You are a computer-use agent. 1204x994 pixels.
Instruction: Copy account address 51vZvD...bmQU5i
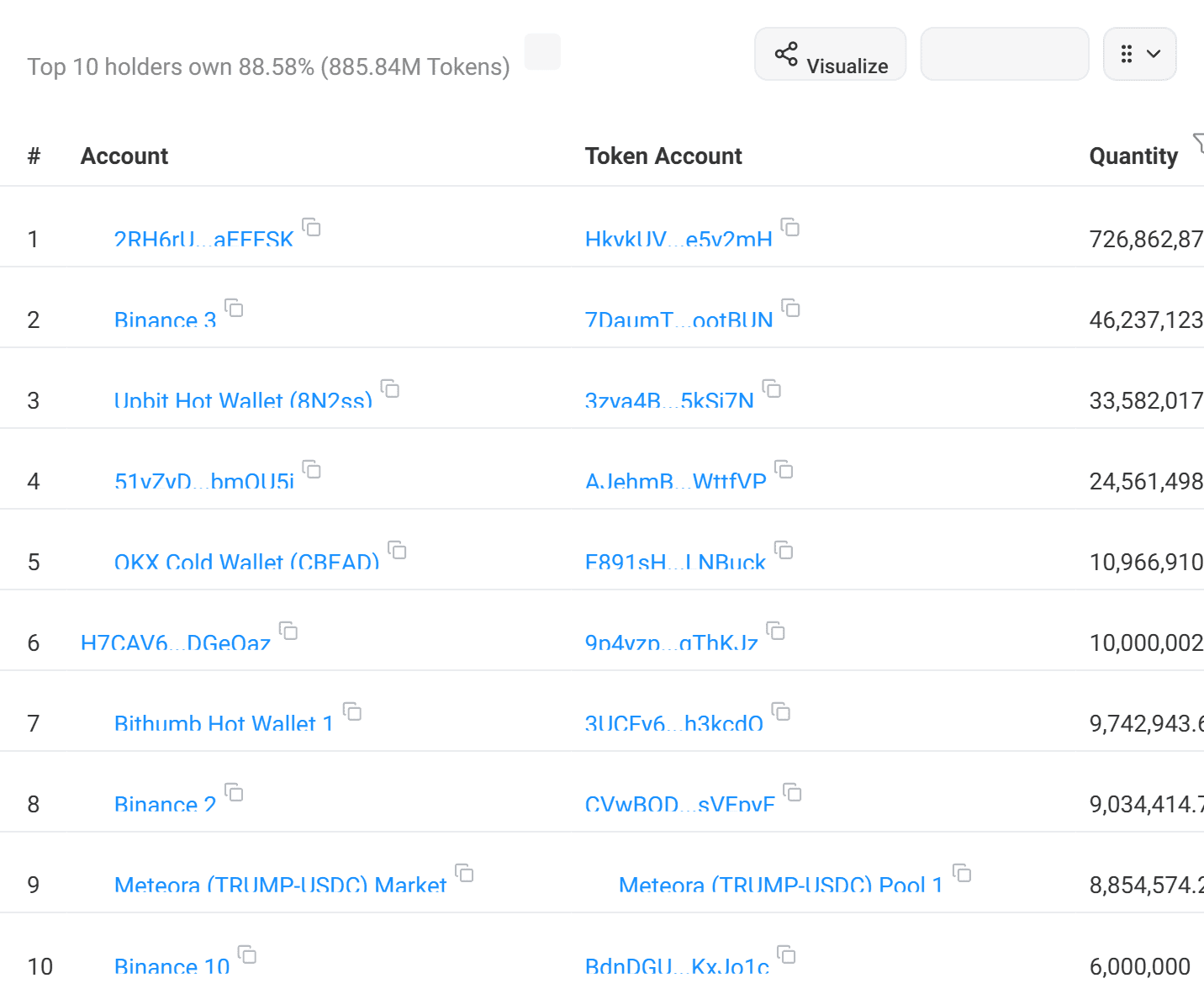coord(312,469)
